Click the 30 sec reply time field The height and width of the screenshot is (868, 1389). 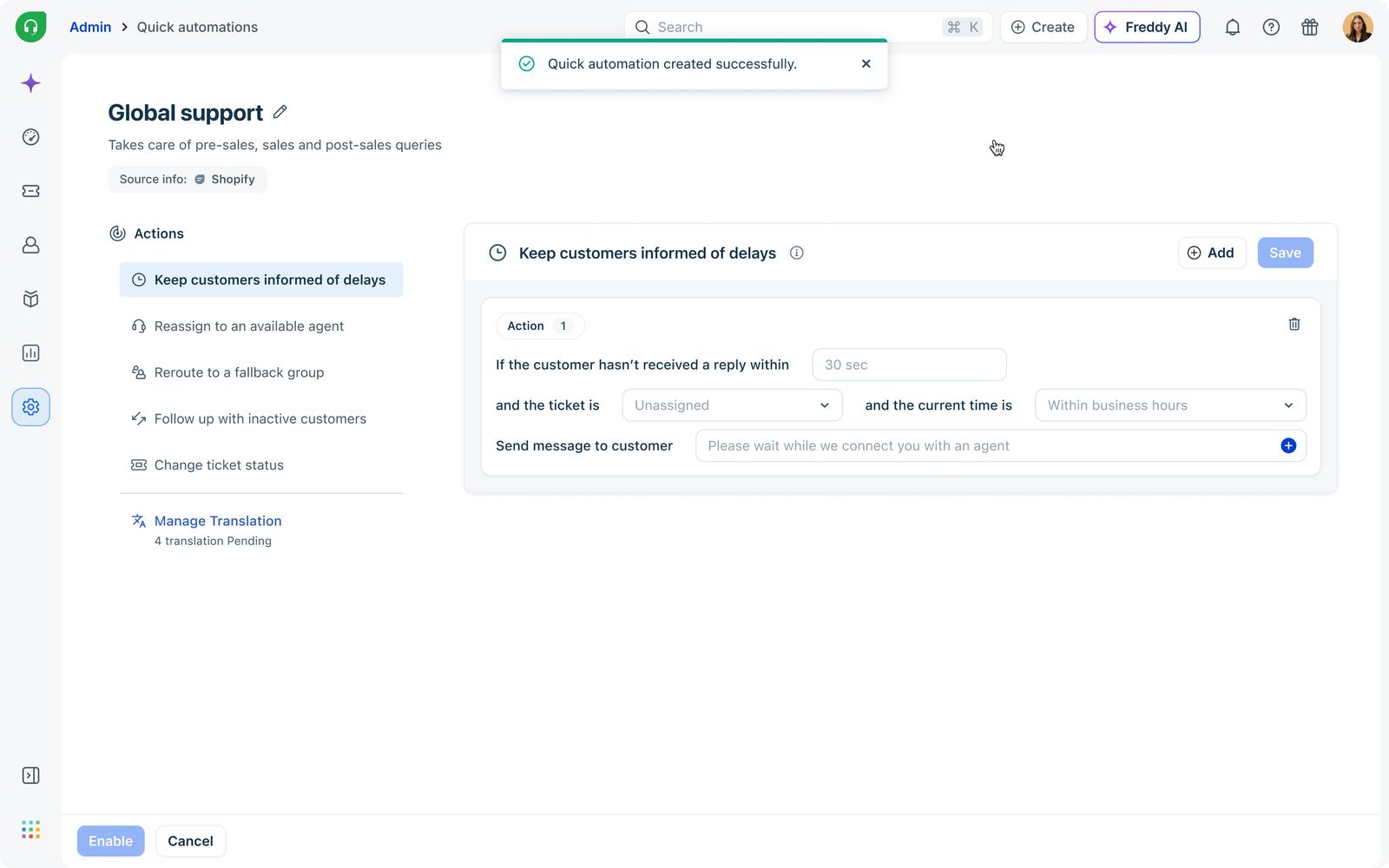point(909,365)
